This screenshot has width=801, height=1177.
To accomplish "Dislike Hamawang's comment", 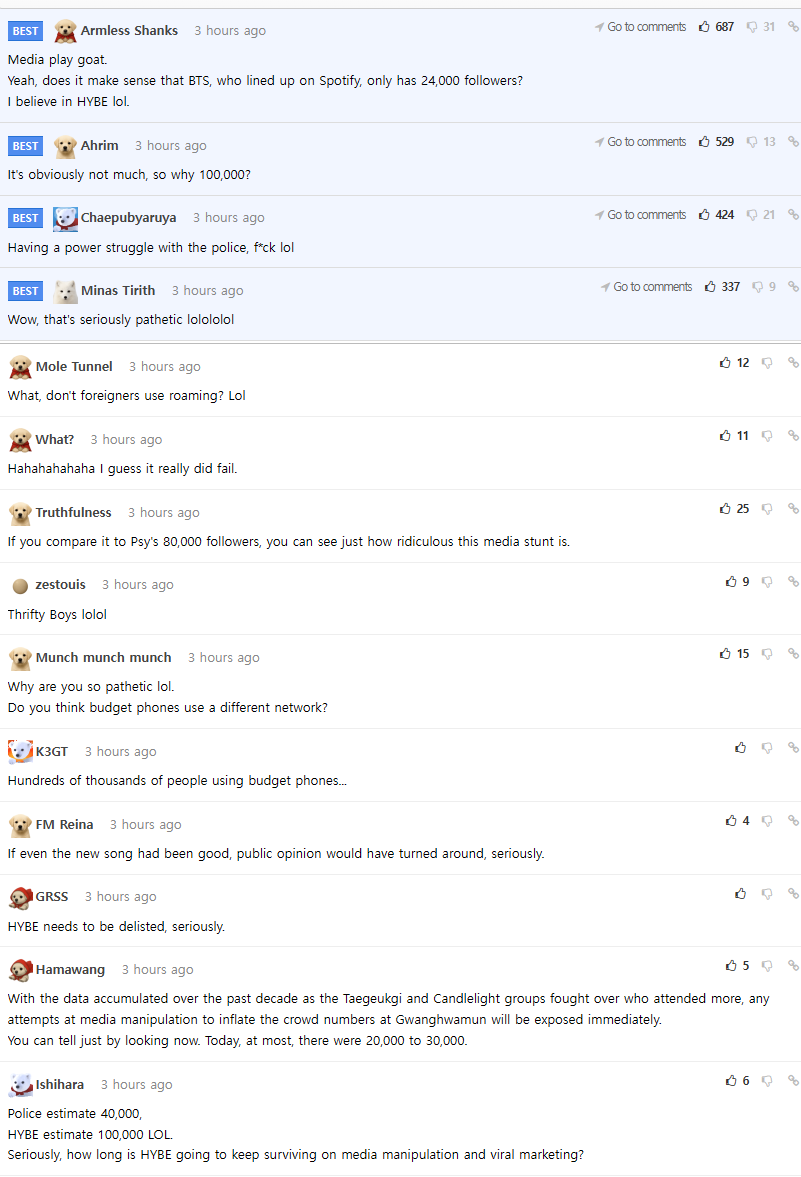I will [x=766, y=966].
